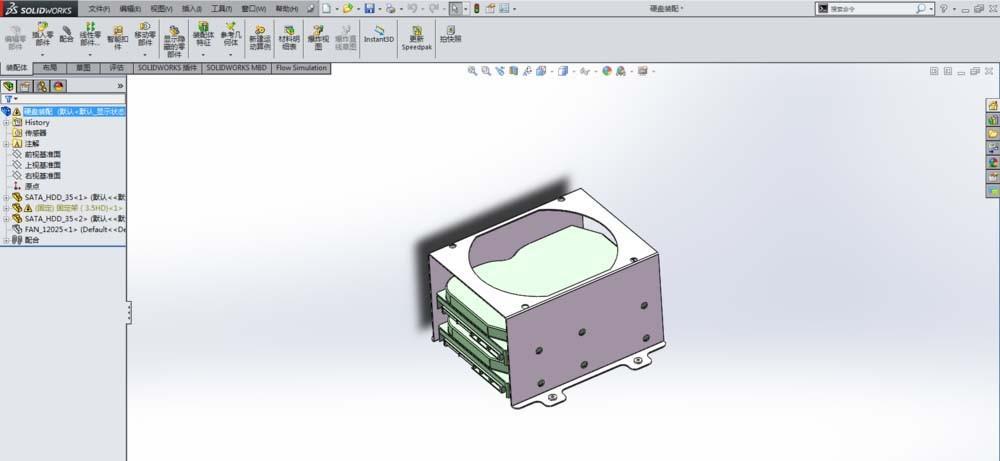Click the Zoom to Area icon
Viewport: 1000px width, 461px height.
(x=486, y=71)
